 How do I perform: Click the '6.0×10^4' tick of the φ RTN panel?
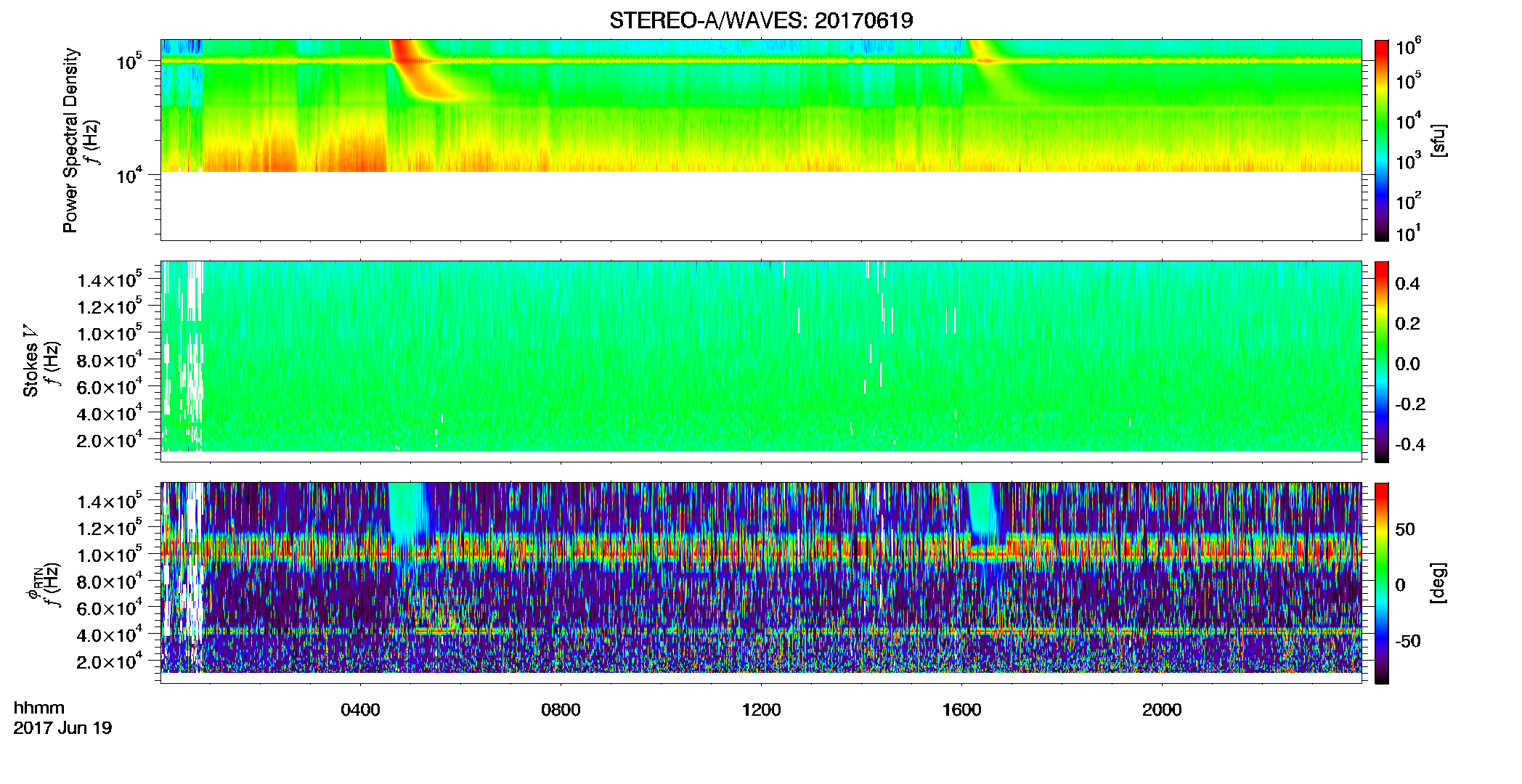110,608
